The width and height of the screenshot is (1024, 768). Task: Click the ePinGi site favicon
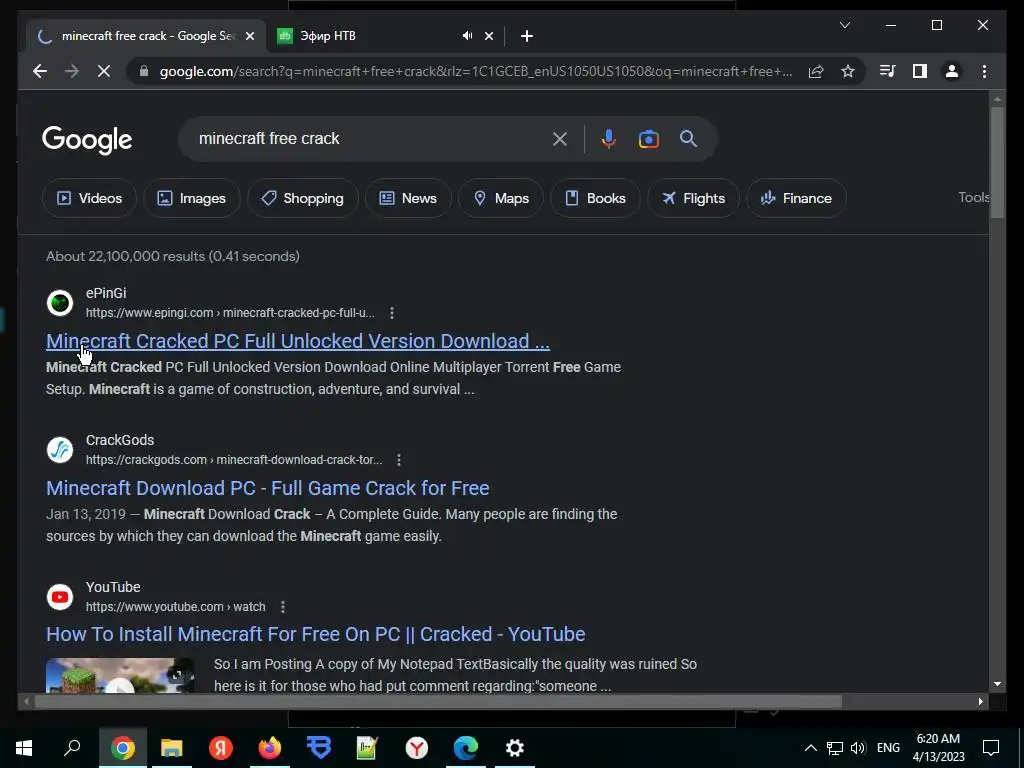[x=60, y=303]
